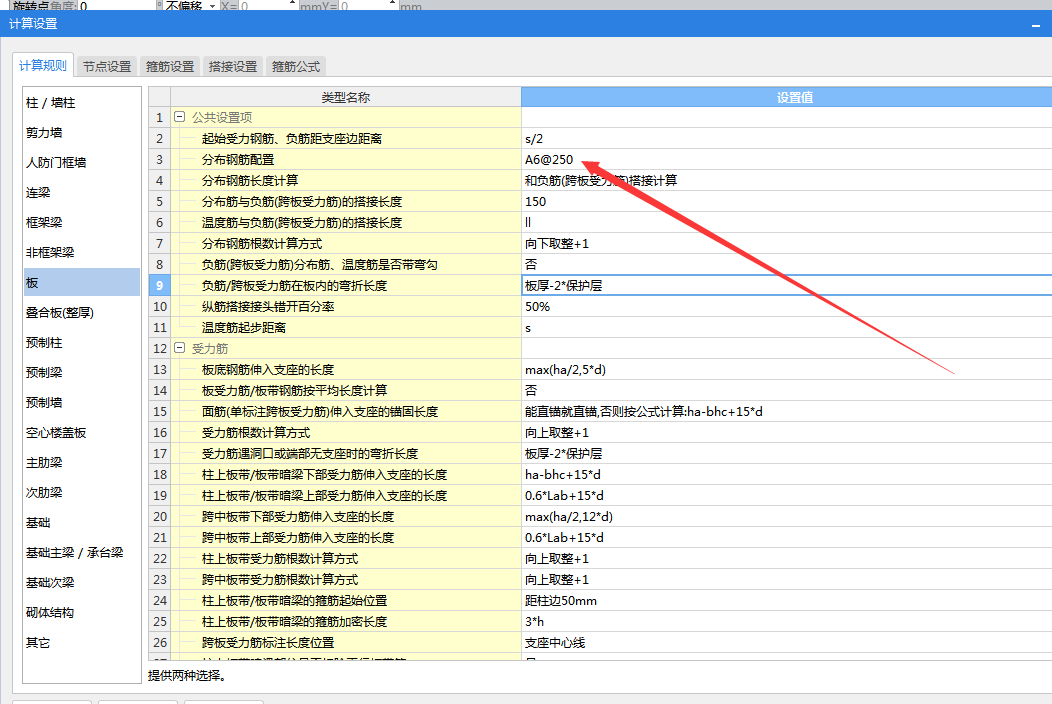Open the 箍筋公式 tab

click(296, 66)
